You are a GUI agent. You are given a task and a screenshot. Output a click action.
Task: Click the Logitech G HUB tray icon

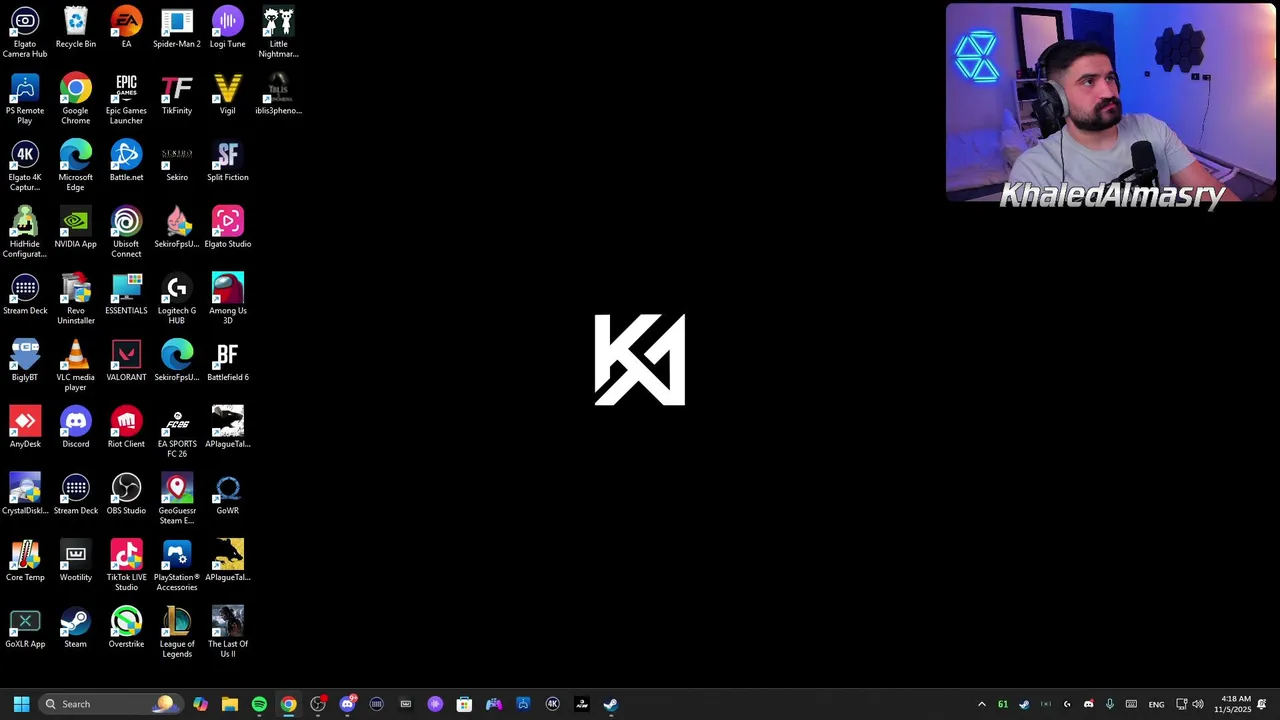(1067, 704)
